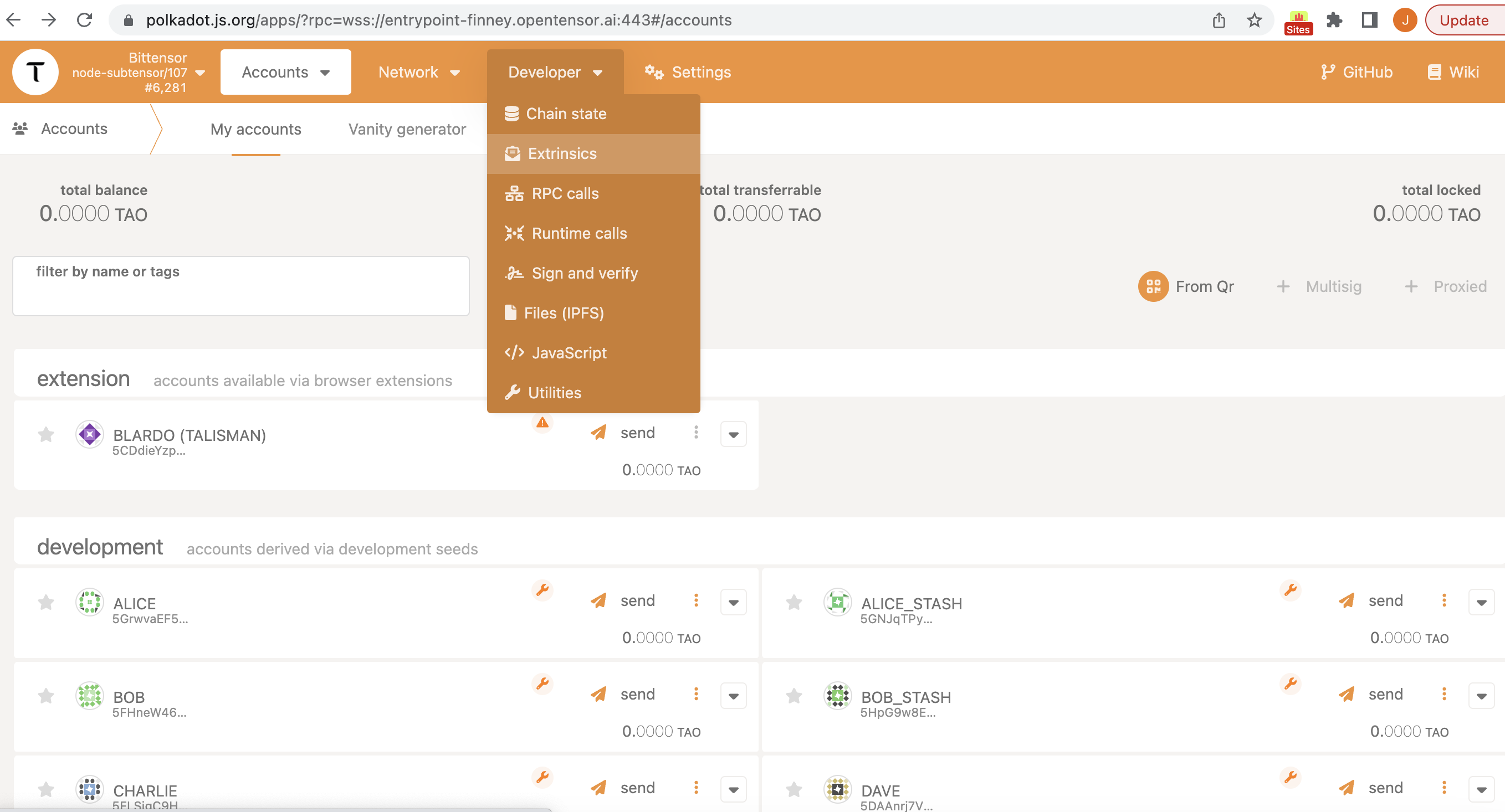Click the warning icon on BLARDO account

tap(542, 423)
